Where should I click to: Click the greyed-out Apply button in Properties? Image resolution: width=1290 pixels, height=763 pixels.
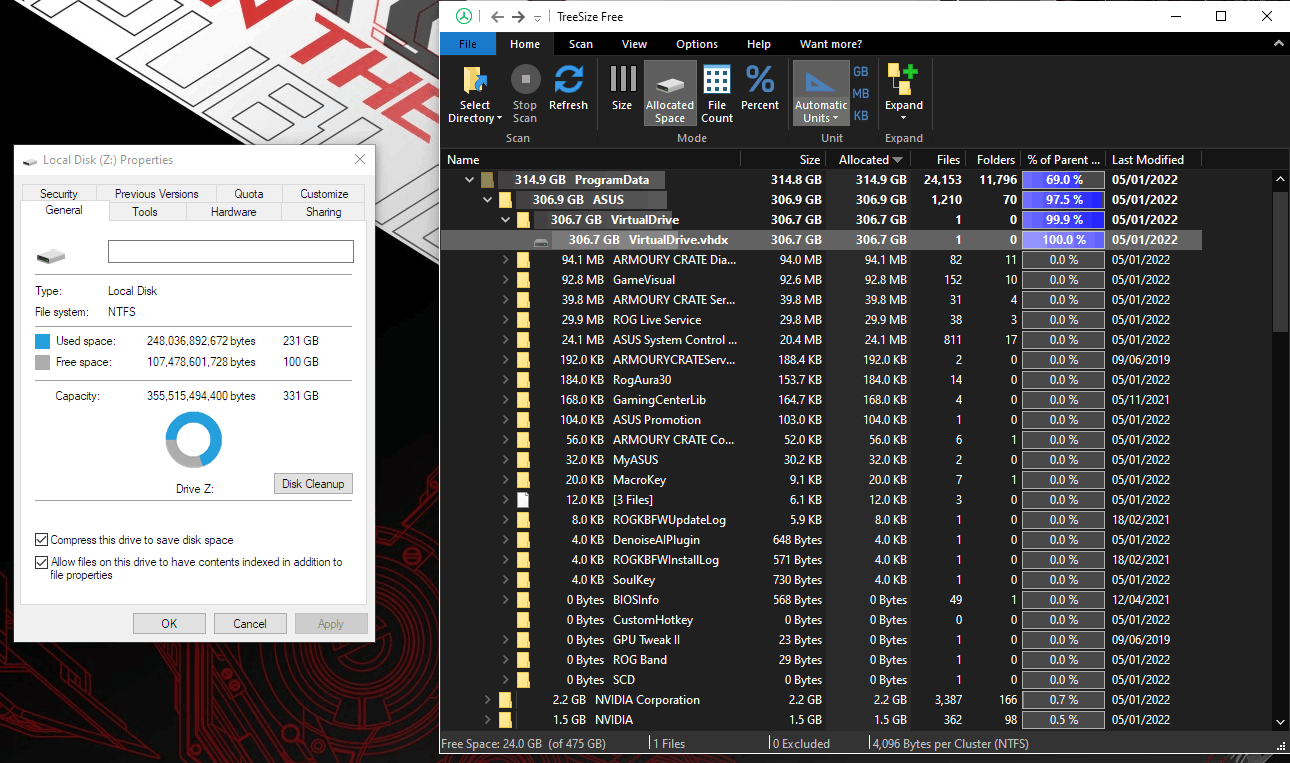(x=331, y=623)
